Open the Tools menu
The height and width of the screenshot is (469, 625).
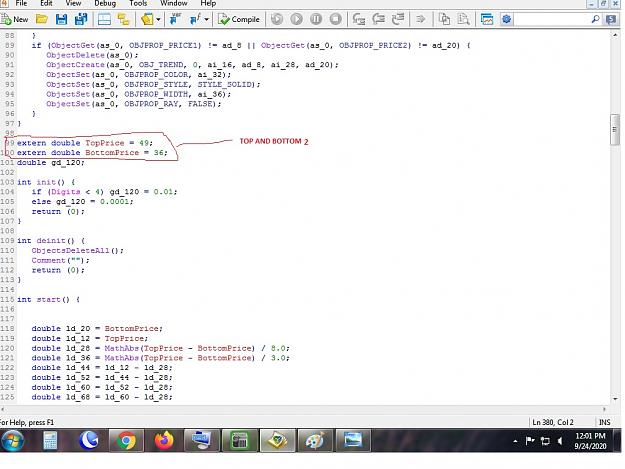coord(138,4)
